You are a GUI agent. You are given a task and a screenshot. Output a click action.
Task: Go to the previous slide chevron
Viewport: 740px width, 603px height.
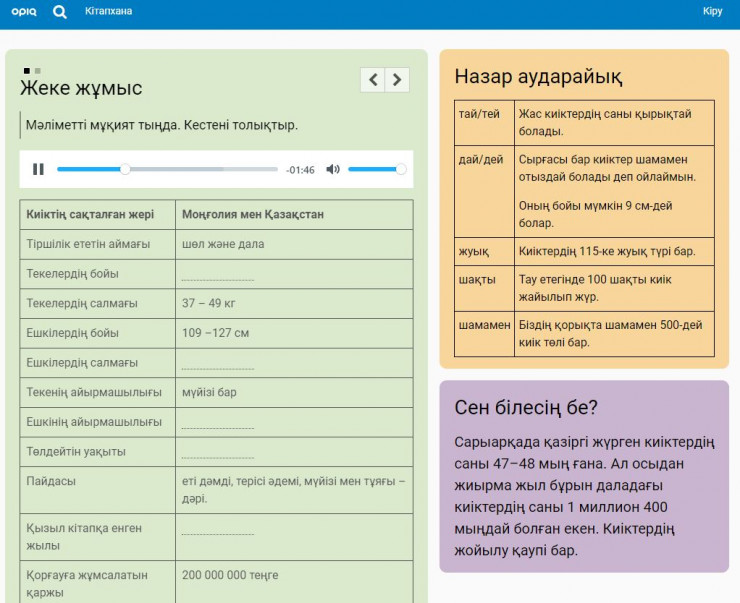click(373, 80)
